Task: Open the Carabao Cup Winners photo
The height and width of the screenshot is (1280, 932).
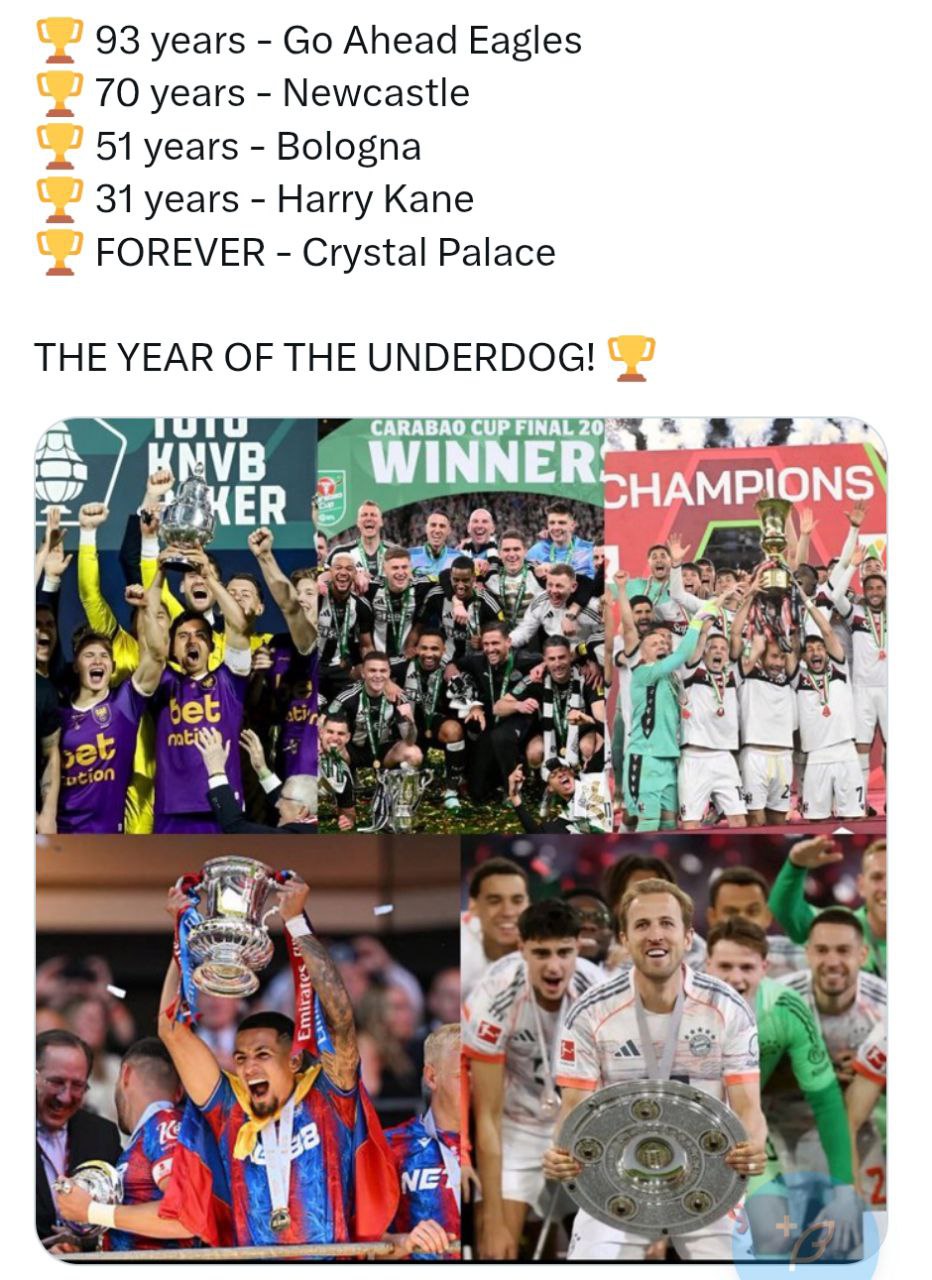Action: (461, 625)
